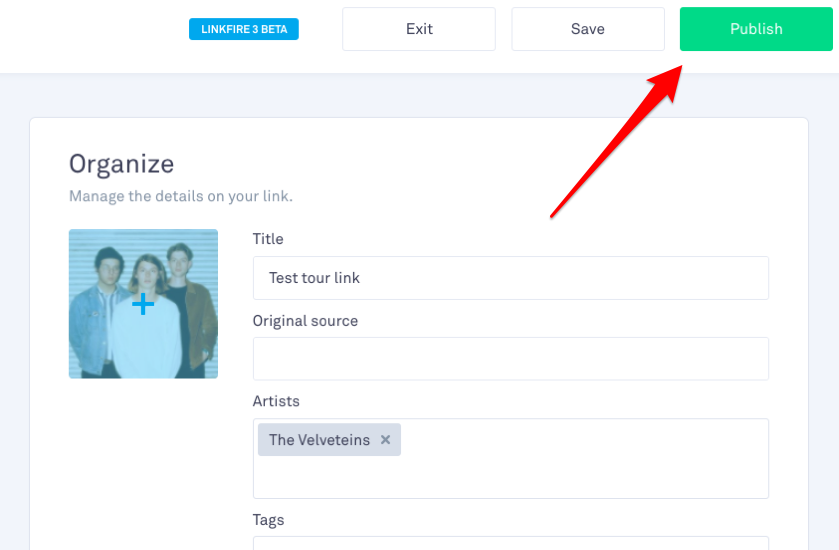
Task: Click the Original source label
Action: [x=306, y=320]
